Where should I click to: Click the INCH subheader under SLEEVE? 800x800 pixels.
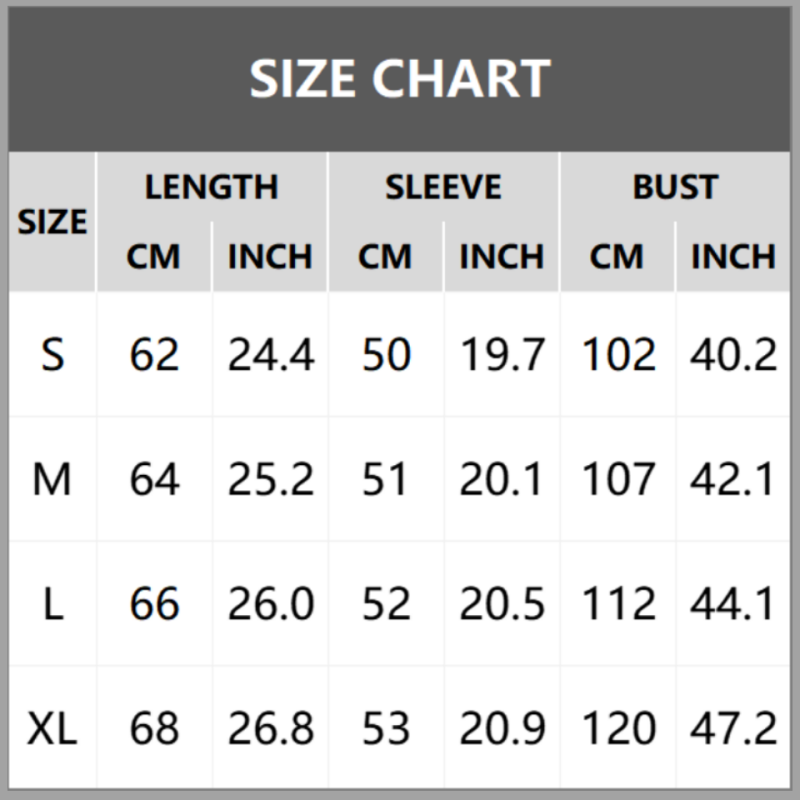(501, 257)
